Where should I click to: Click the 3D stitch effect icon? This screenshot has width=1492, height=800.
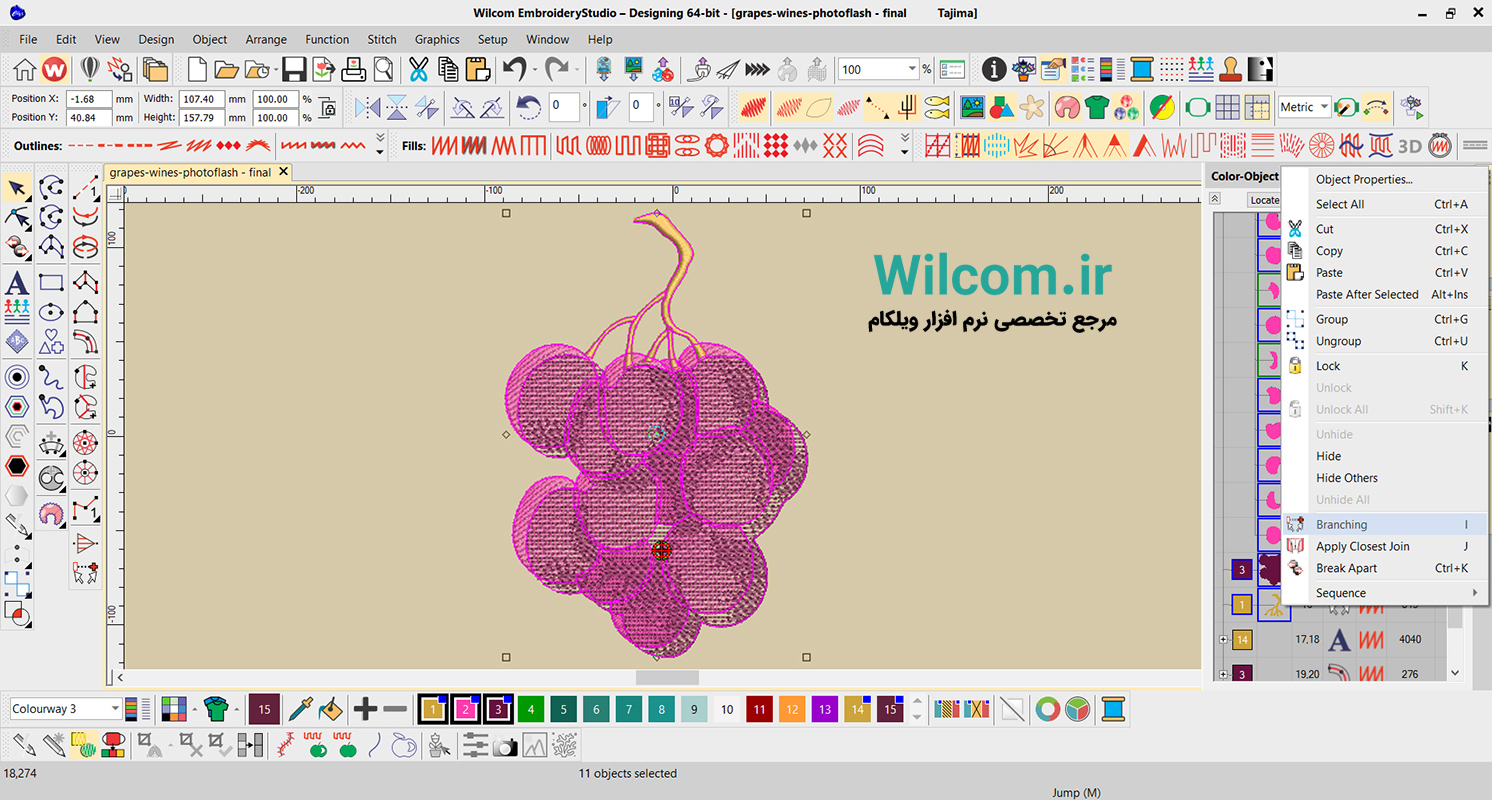(x=1409, y=146)
